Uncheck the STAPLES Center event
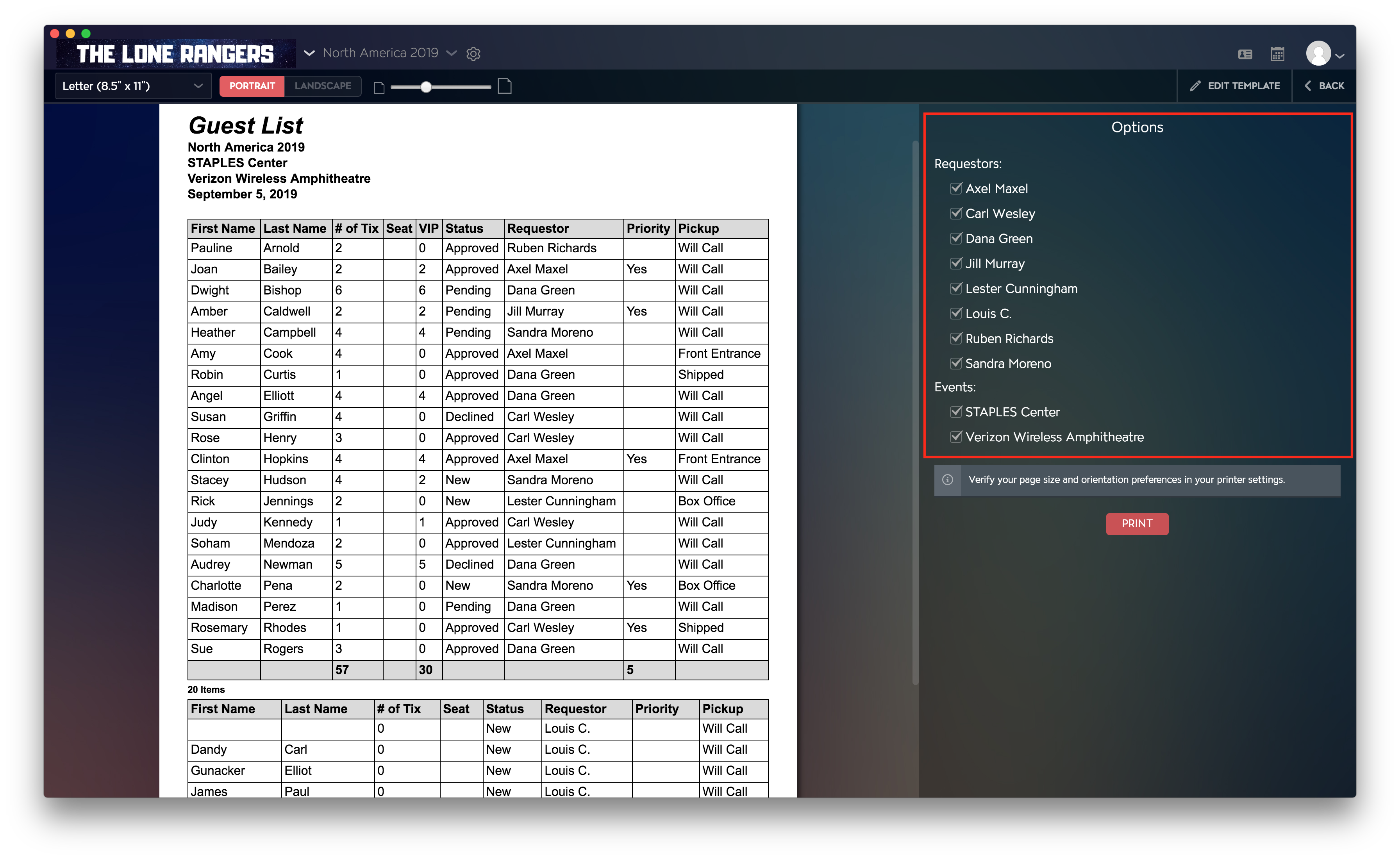This screenshot has width=1400, height=860. click(956, 412)
